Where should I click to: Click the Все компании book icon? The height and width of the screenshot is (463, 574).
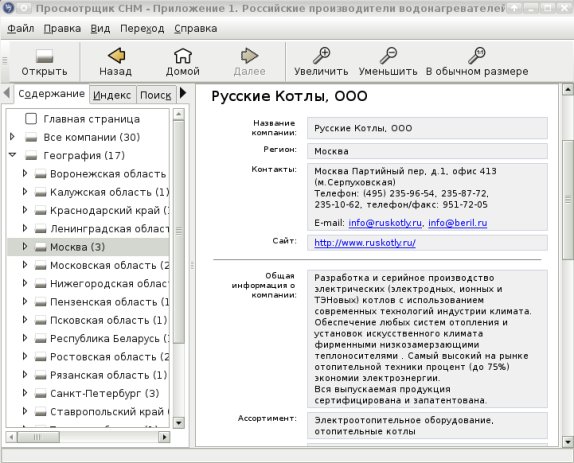[31, 138]
